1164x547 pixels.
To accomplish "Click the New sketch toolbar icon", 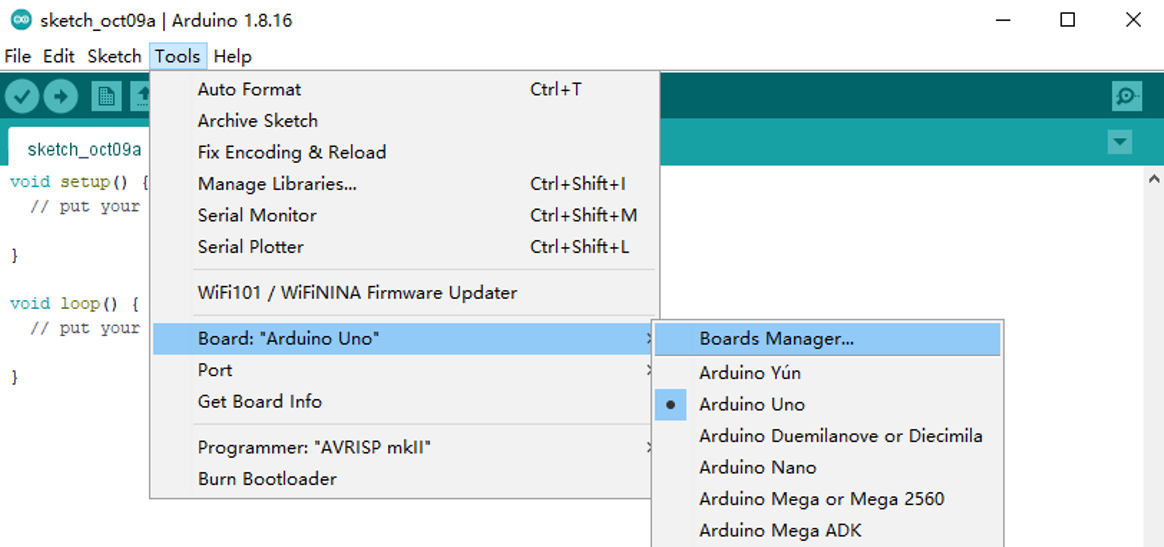I will pos(106,96).
